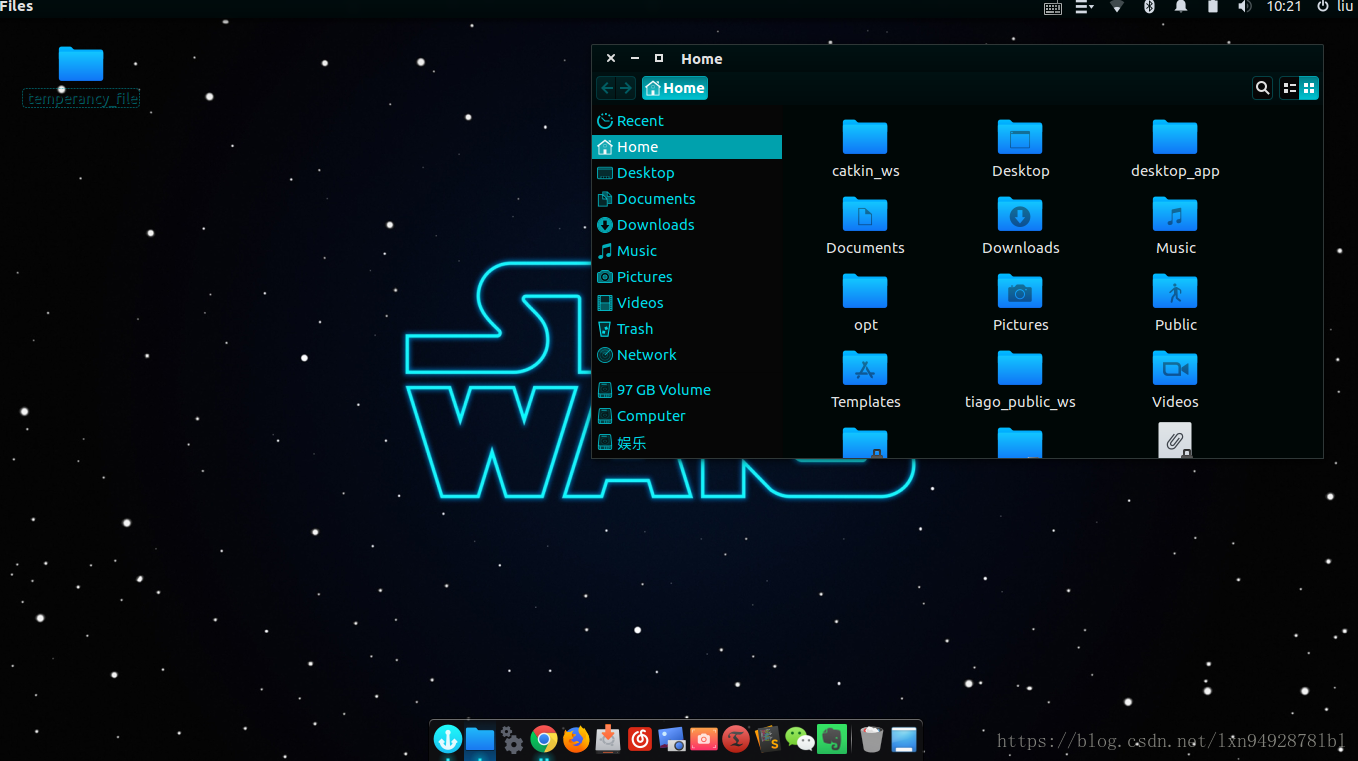1358x761 pixels.
Task: Open Desktop from the sidebar
Action: pyautogui.click(x=687, y=173)
